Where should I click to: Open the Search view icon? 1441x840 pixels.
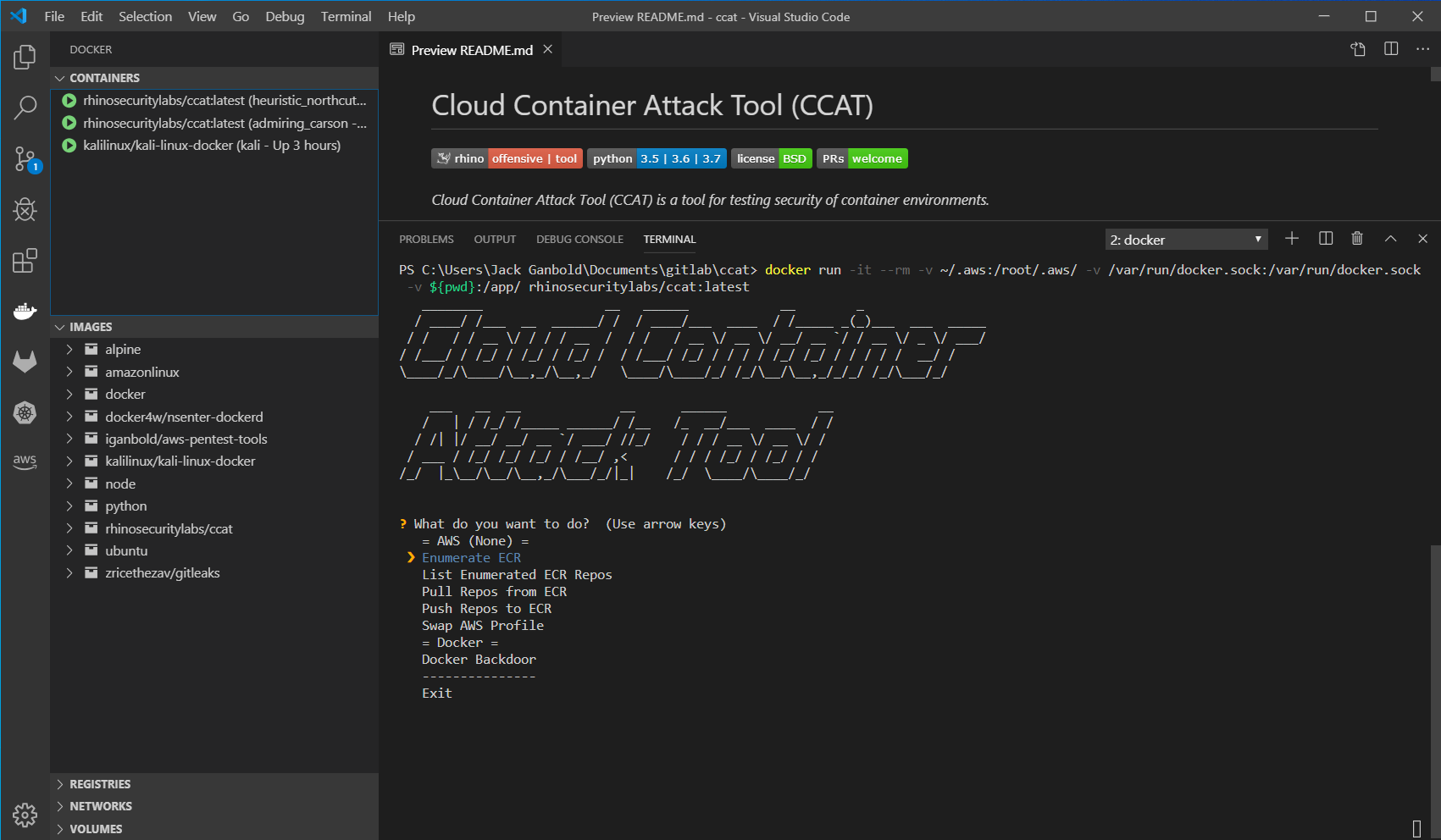coord(25,108)
